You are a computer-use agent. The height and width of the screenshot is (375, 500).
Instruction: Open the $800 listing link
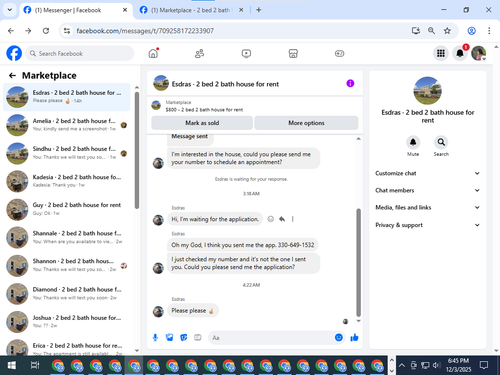click(204, 110)
